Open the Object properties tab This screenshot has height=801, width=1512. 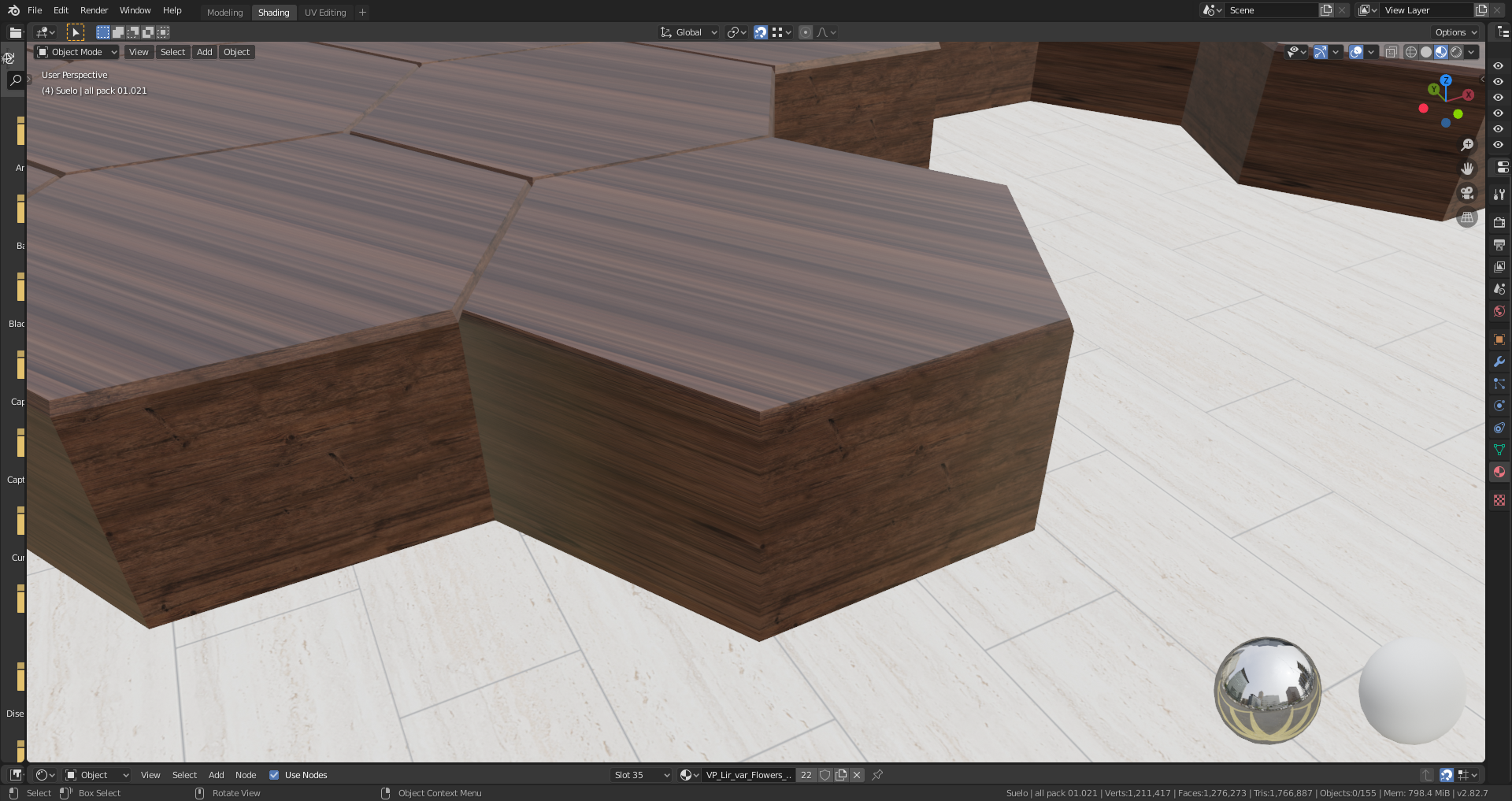[1499, 339]
